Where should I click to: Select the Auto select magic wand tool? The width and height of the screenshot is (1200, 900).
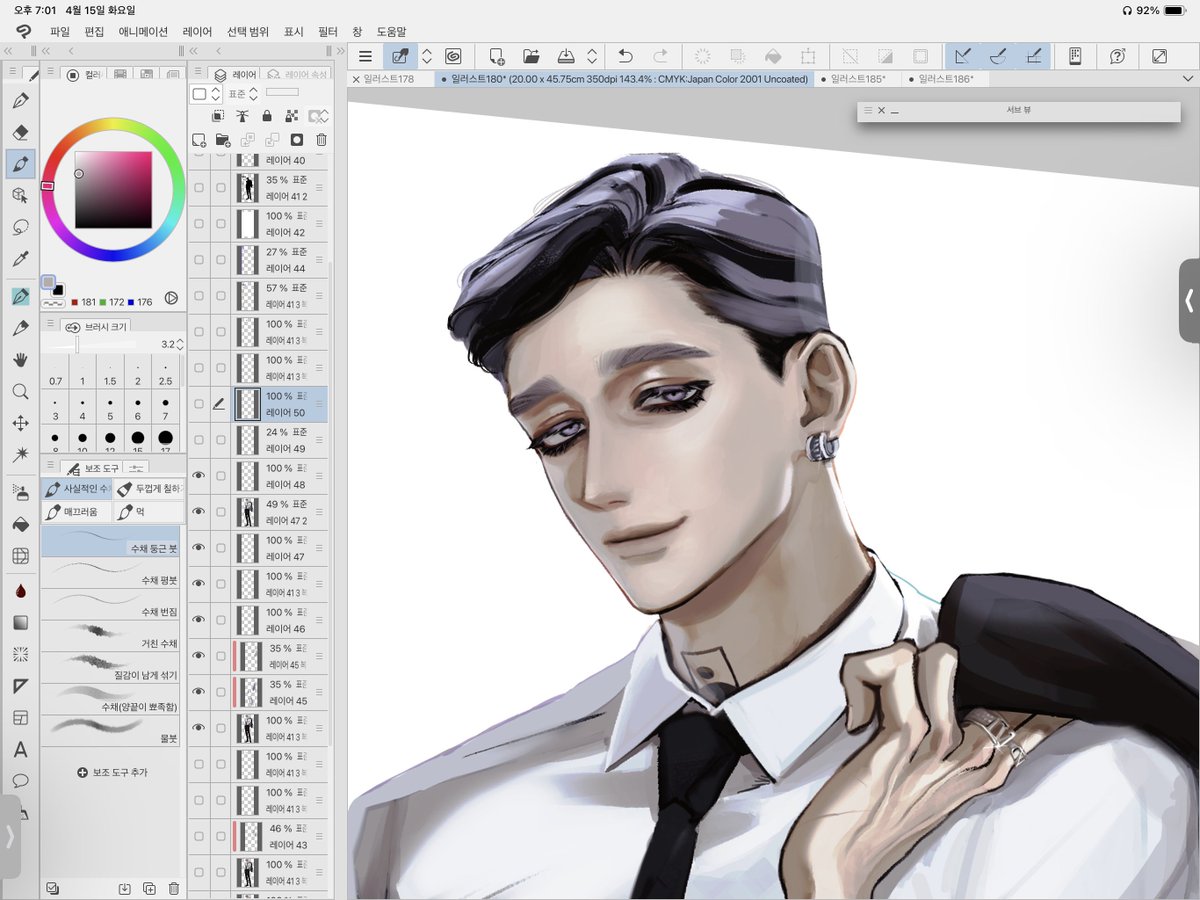pos(20,455)
